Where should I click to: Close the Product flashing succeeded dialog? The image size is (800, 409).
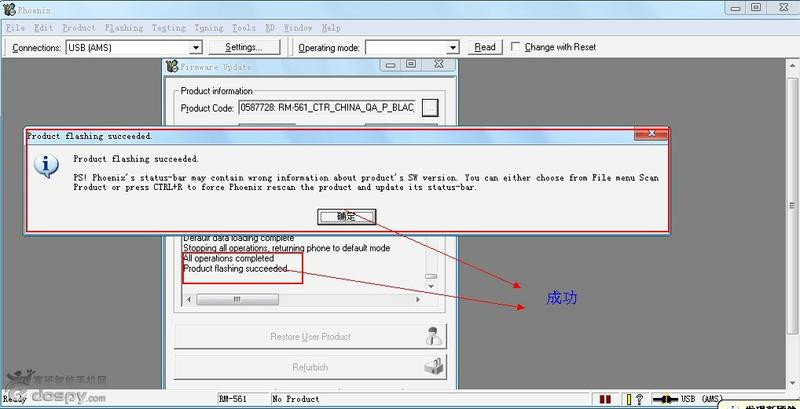(x=651, y=134)
